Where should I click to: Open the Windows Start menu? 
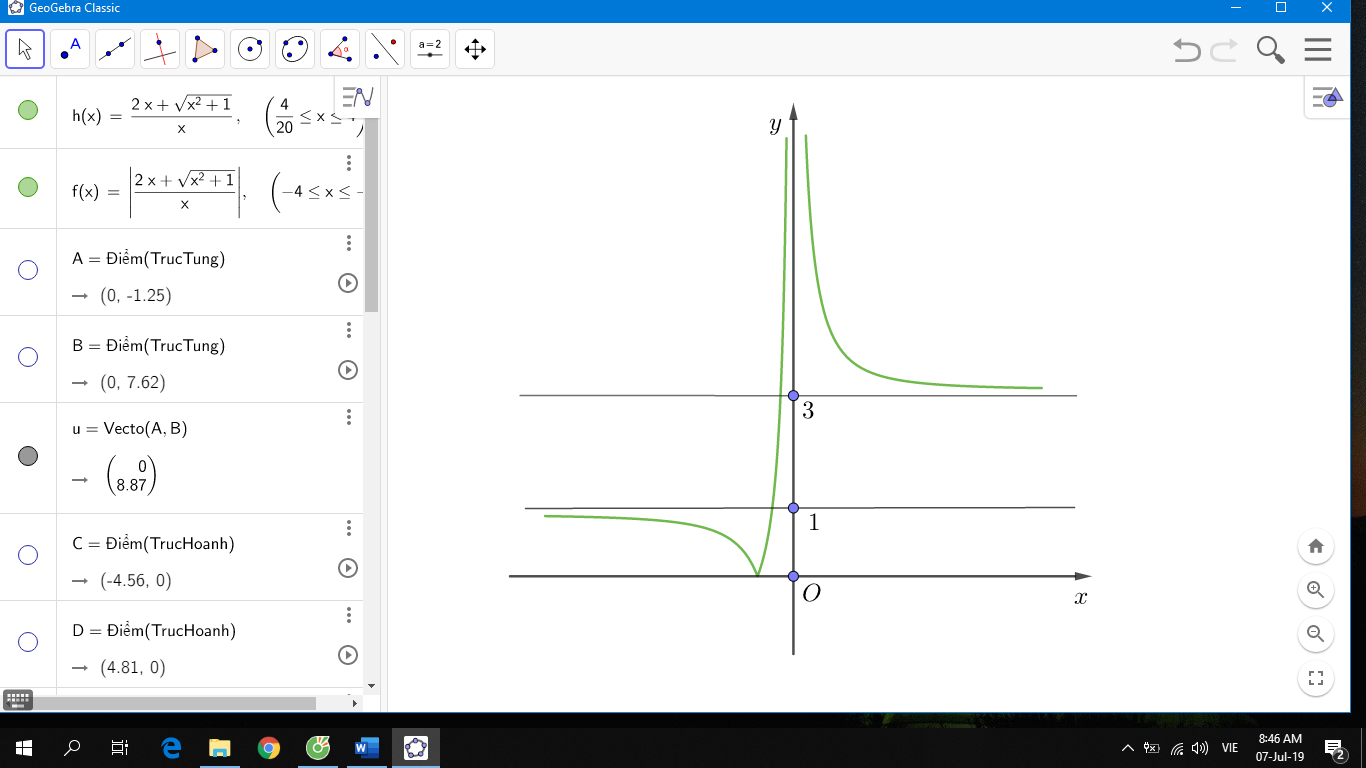[x=24, y=747]
